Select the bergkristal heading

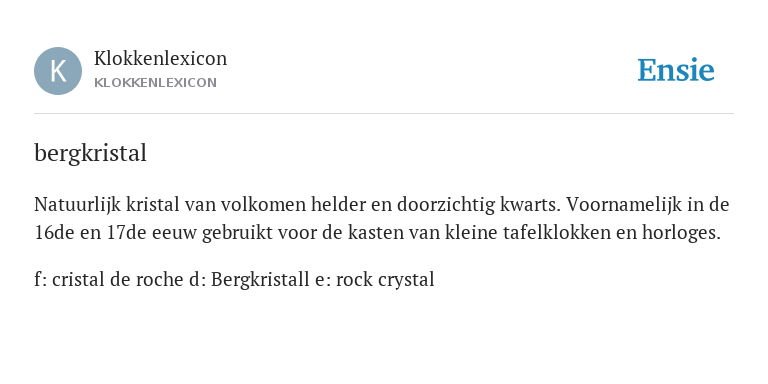[91, 153]
